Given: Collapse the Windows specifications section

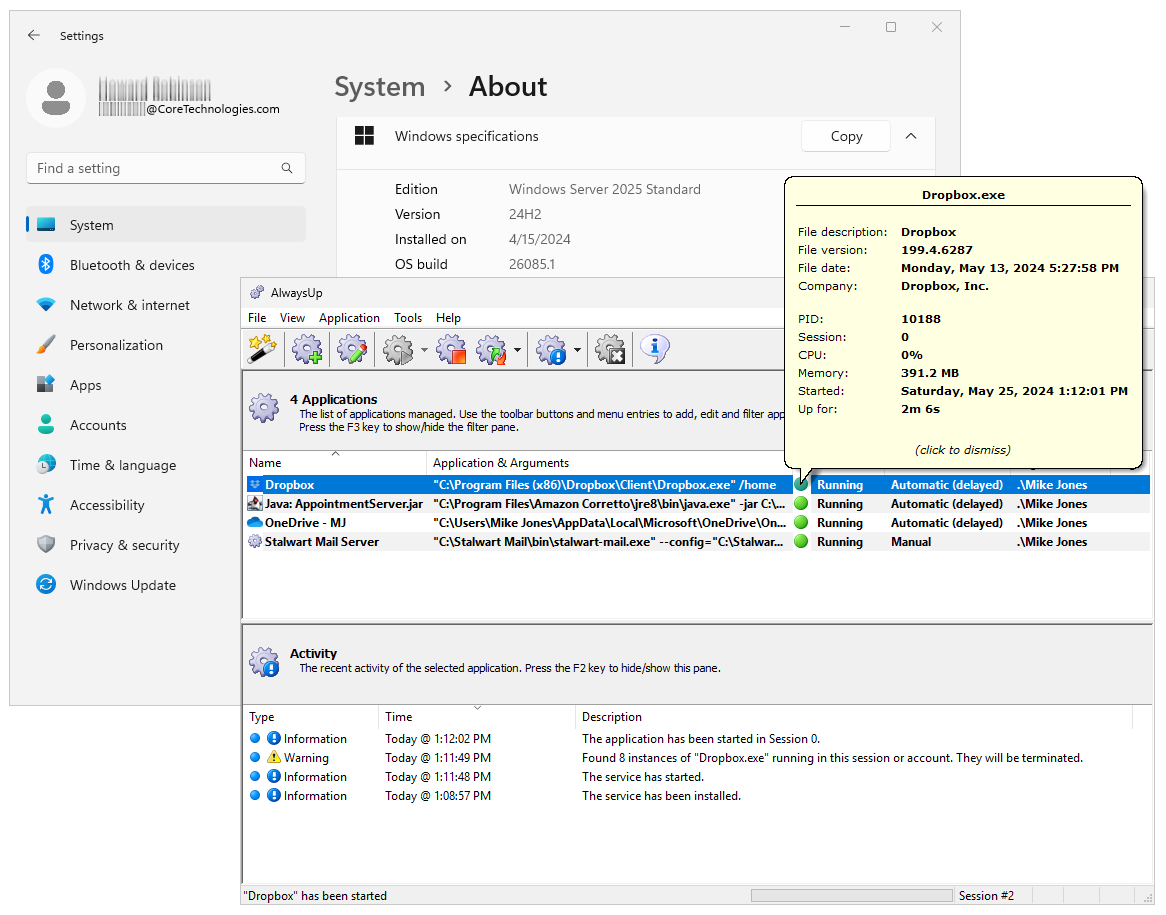Looking at the screenshot, I should 910,136.
